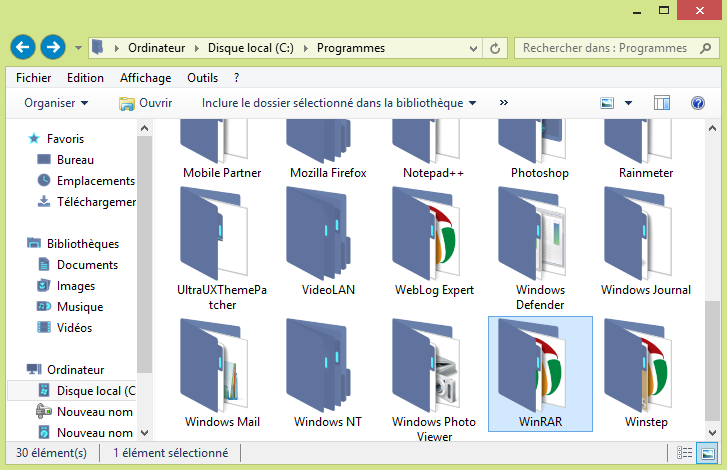
Task: Select the Winstep folder
Action: click(x=646, y=374)
